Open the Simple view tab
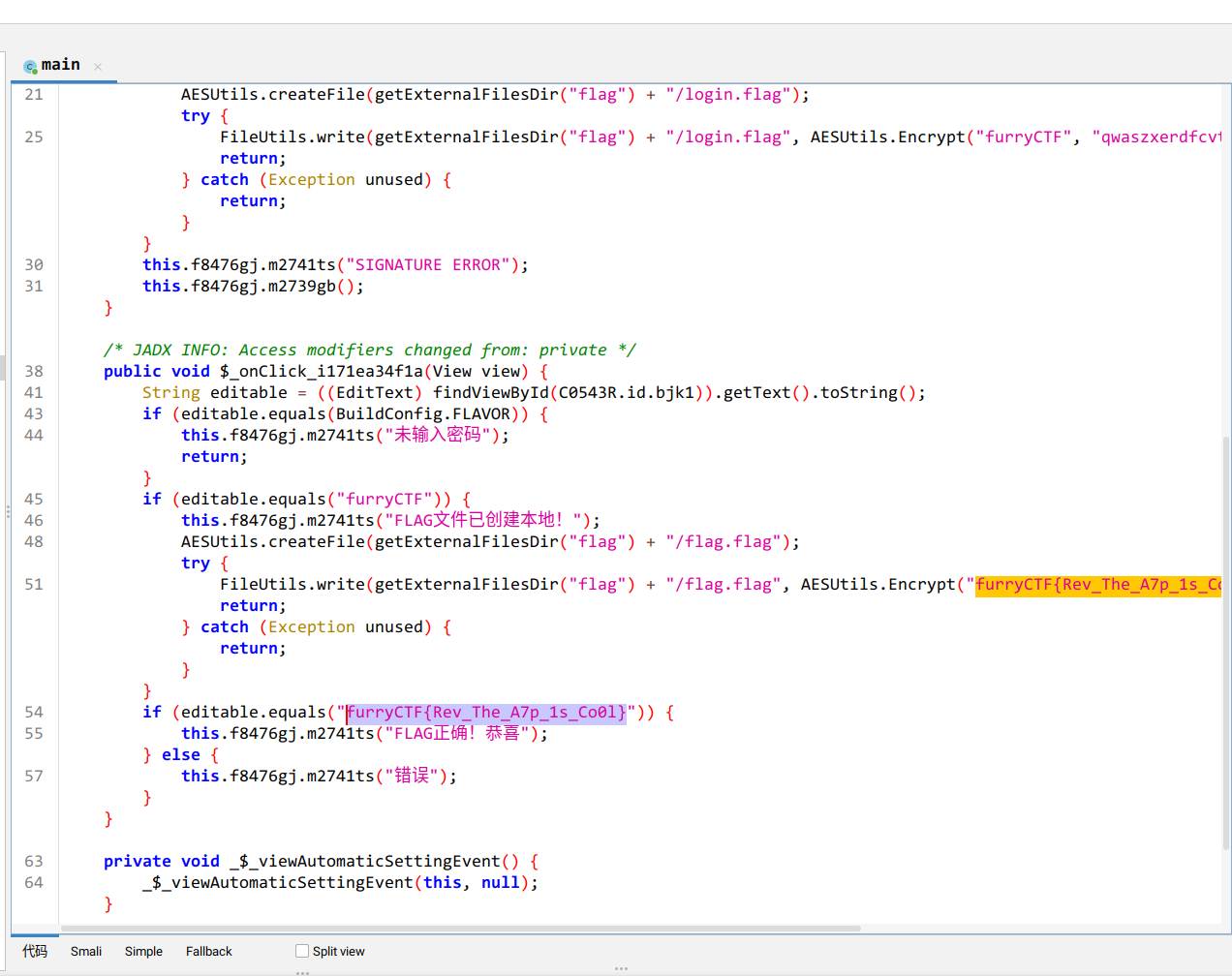 pos(143,951)
